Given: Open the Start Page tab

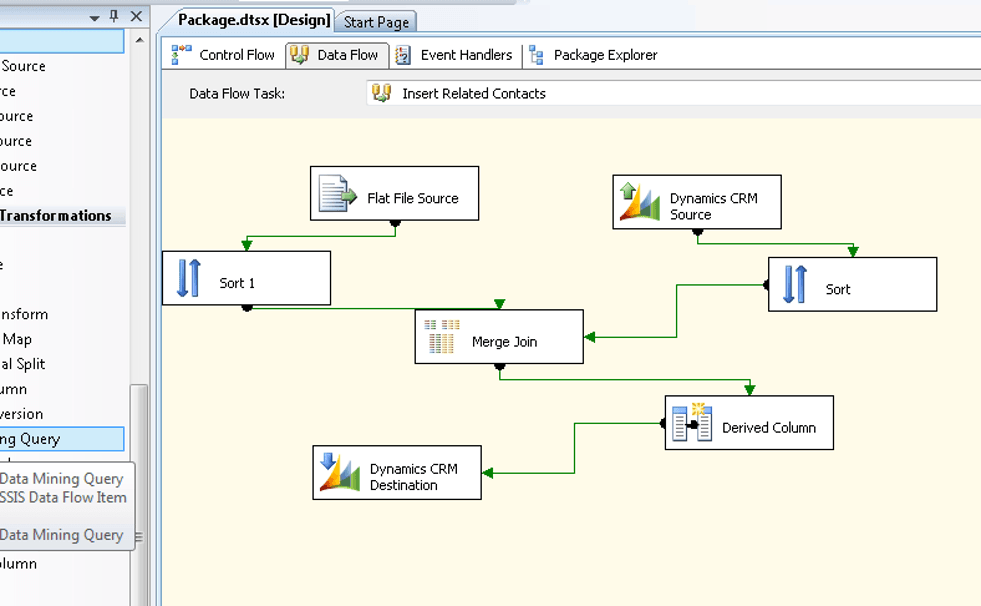Looking at the screenshot, I should (x=376, y=23).
